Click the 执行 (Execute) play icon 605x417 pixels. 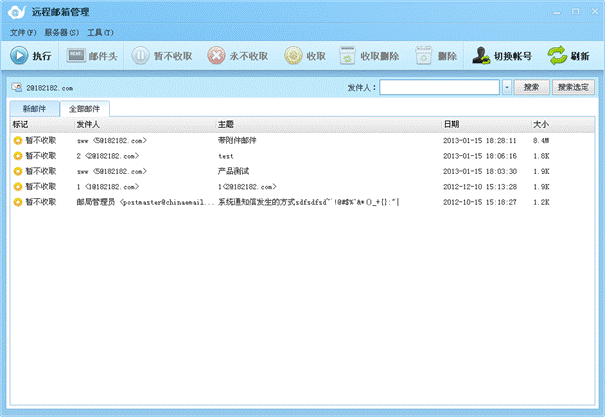click(x=19, y=56)
